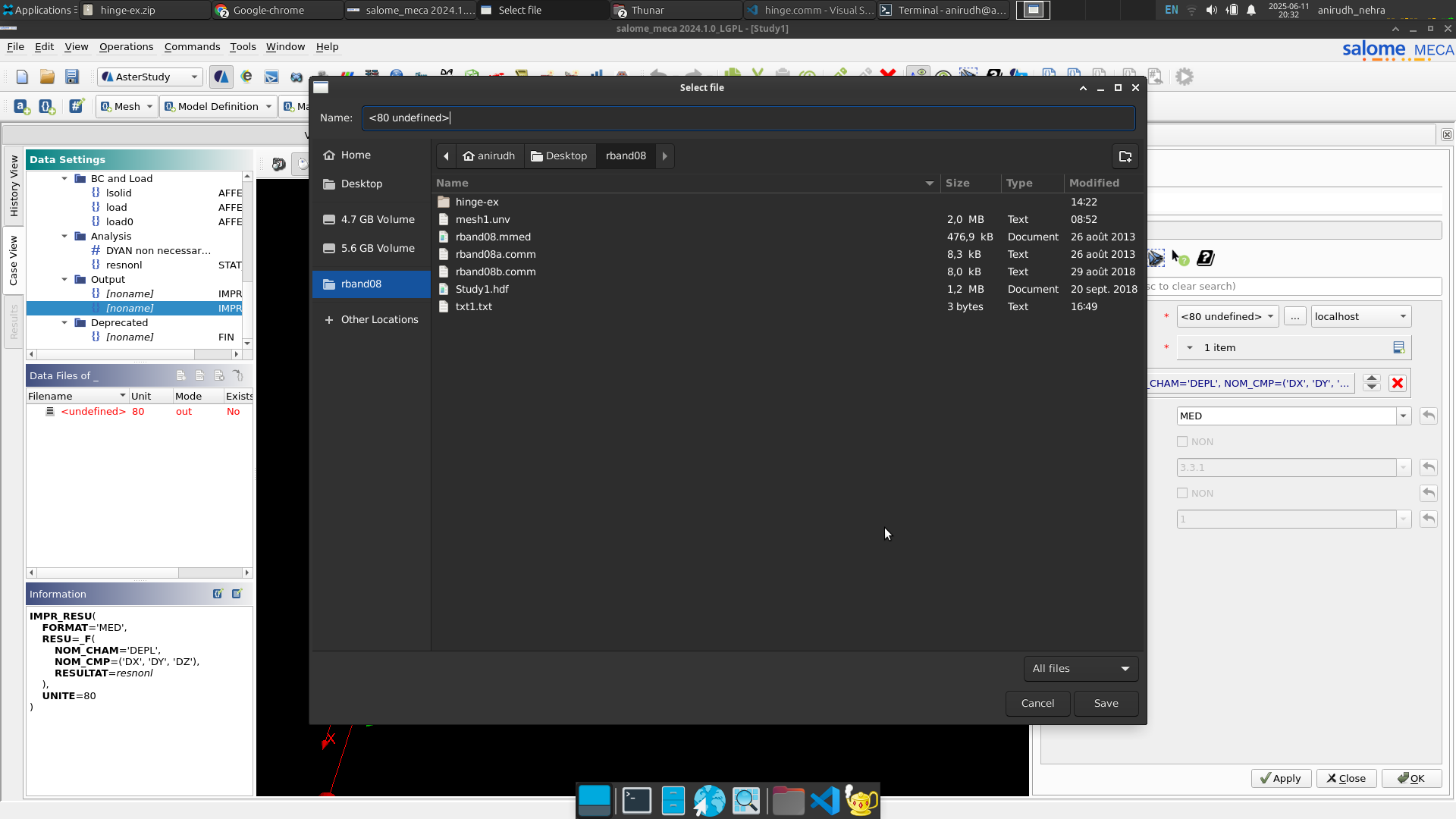1456x819 pixels.
Task: Click the add item icon in '1 item' row
Action: point(1399,347)
